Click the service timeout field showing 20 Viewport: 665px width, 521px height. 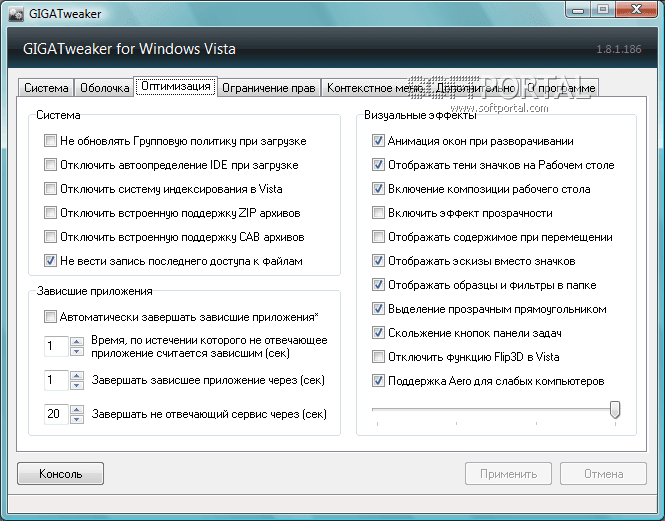(x=56, y=414)
